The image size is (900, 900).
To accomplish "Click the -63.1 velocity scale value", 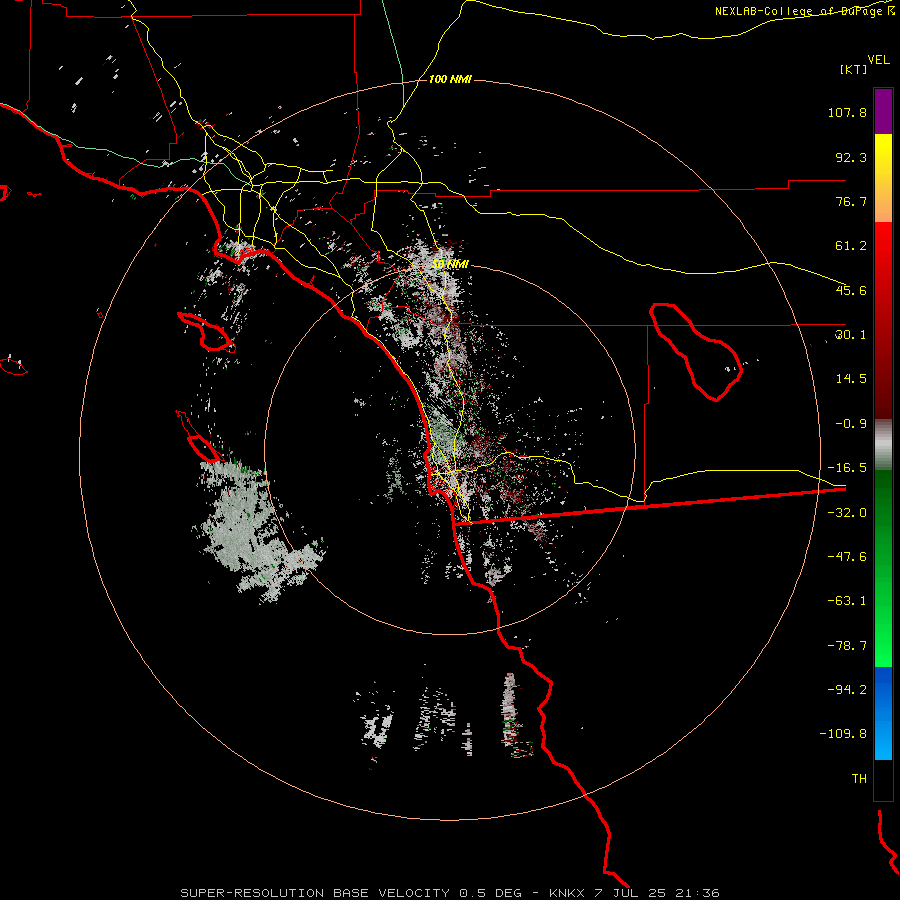I will pos(847,601).
